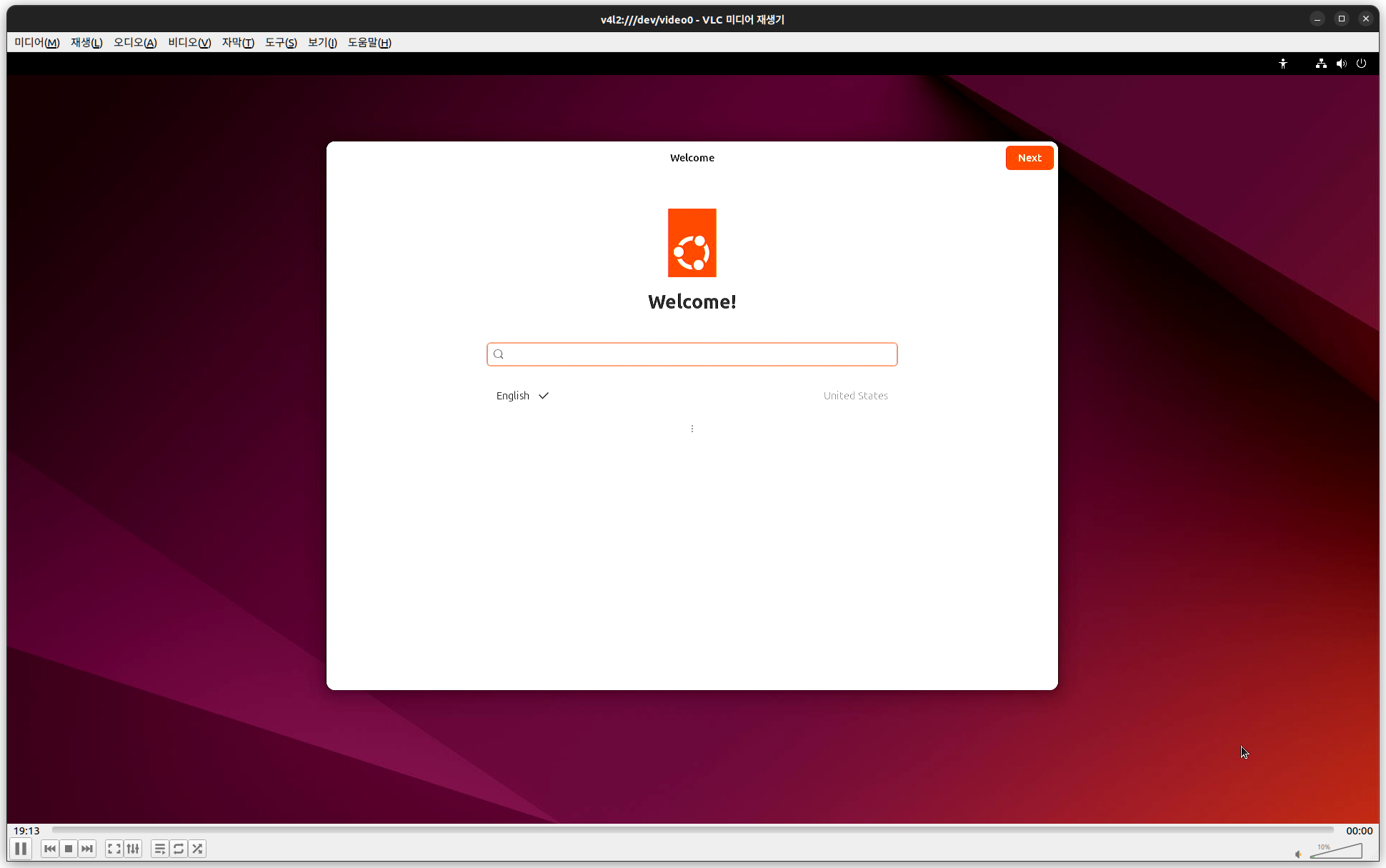
Task: Click the playback seek bar
Action: (692, 830)
